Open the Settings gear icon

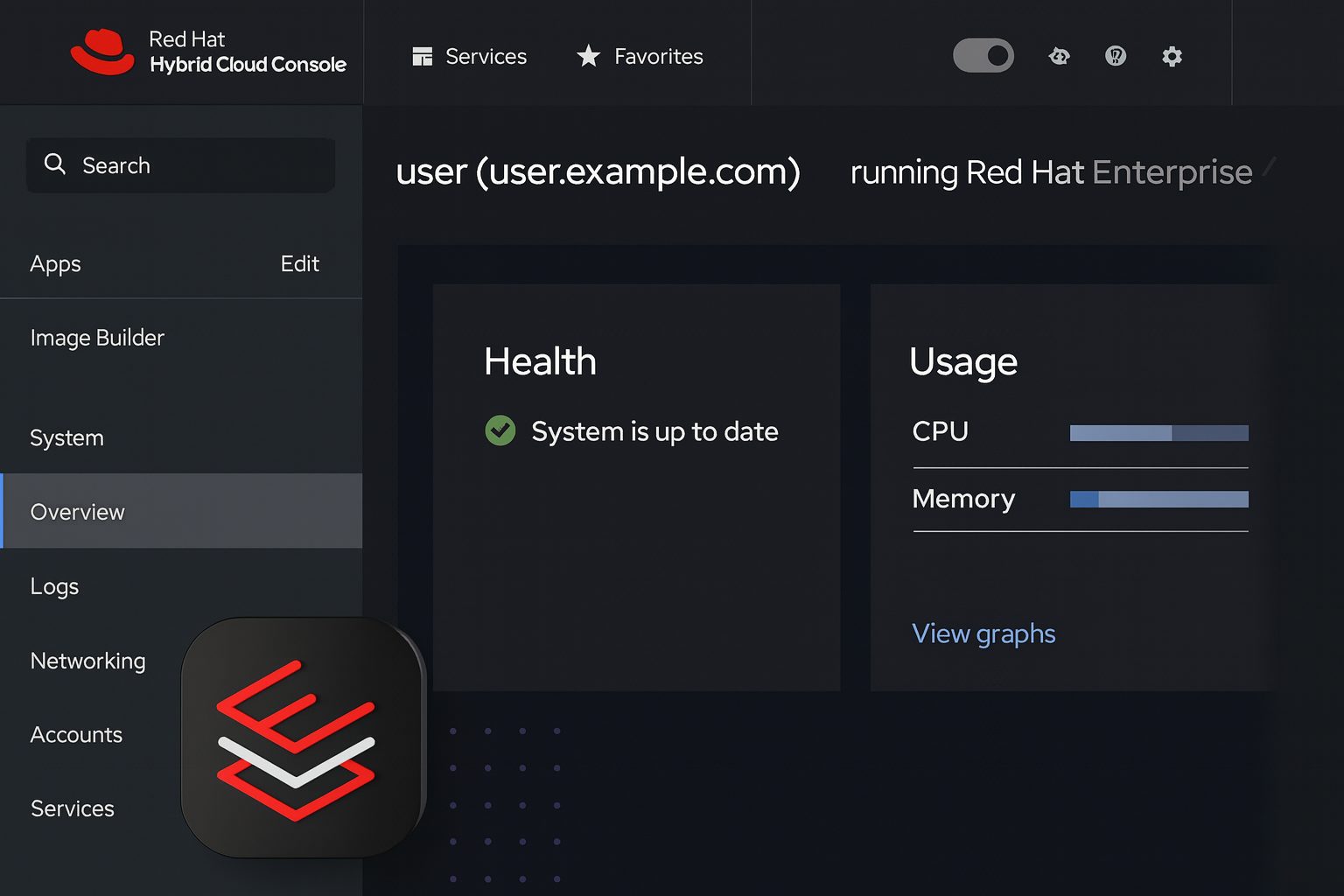(1172, 55)
